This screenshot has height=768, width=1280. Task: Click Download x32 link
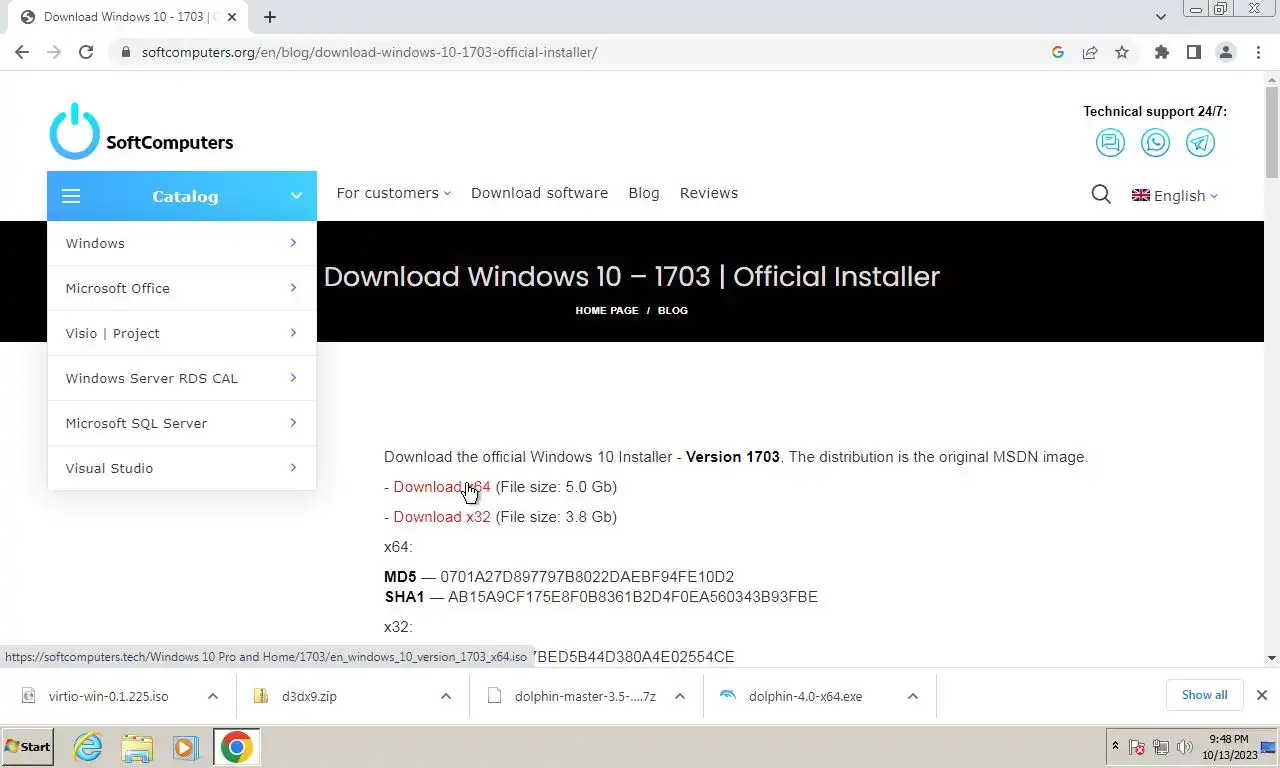(x=442, y=517)
